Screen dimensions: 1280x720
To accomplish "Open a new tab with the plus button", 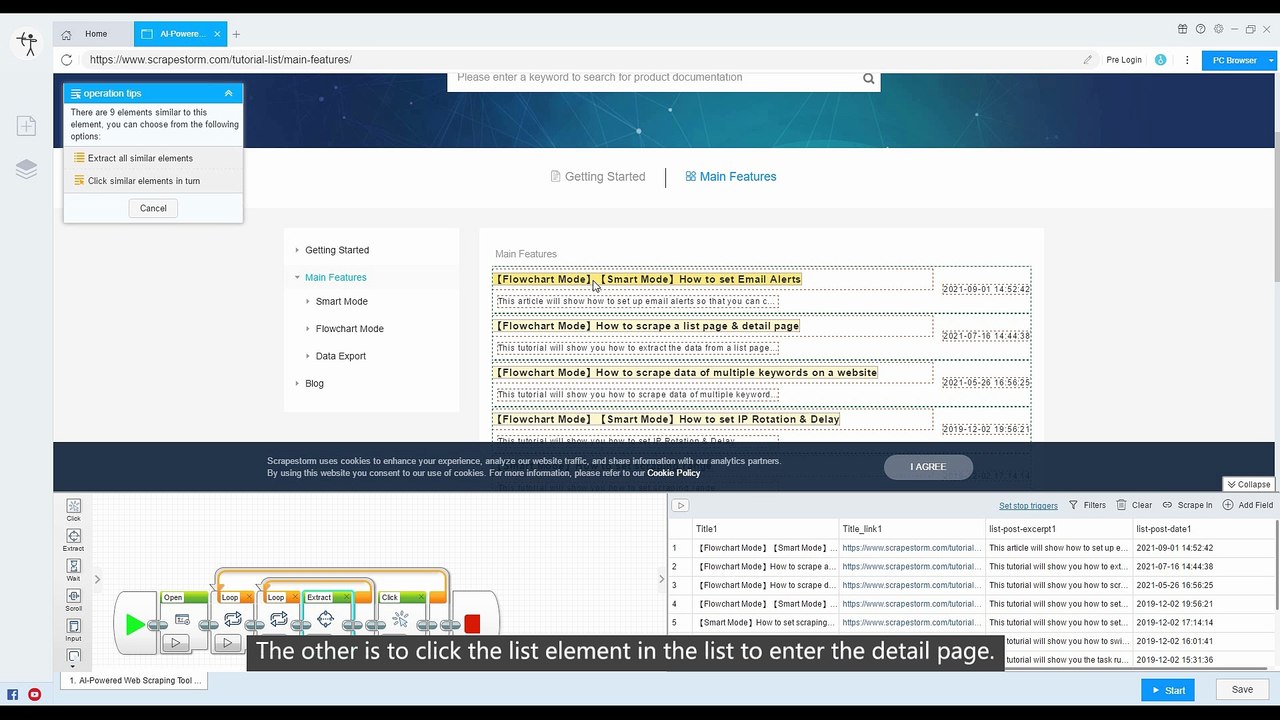I will tap(236, 34).
